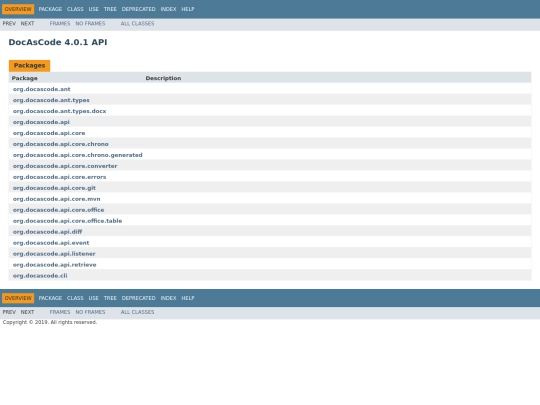Select the Packages tab caption
Image resolution: width=540 pixels, height=405 pixels.
click(30, 66)
